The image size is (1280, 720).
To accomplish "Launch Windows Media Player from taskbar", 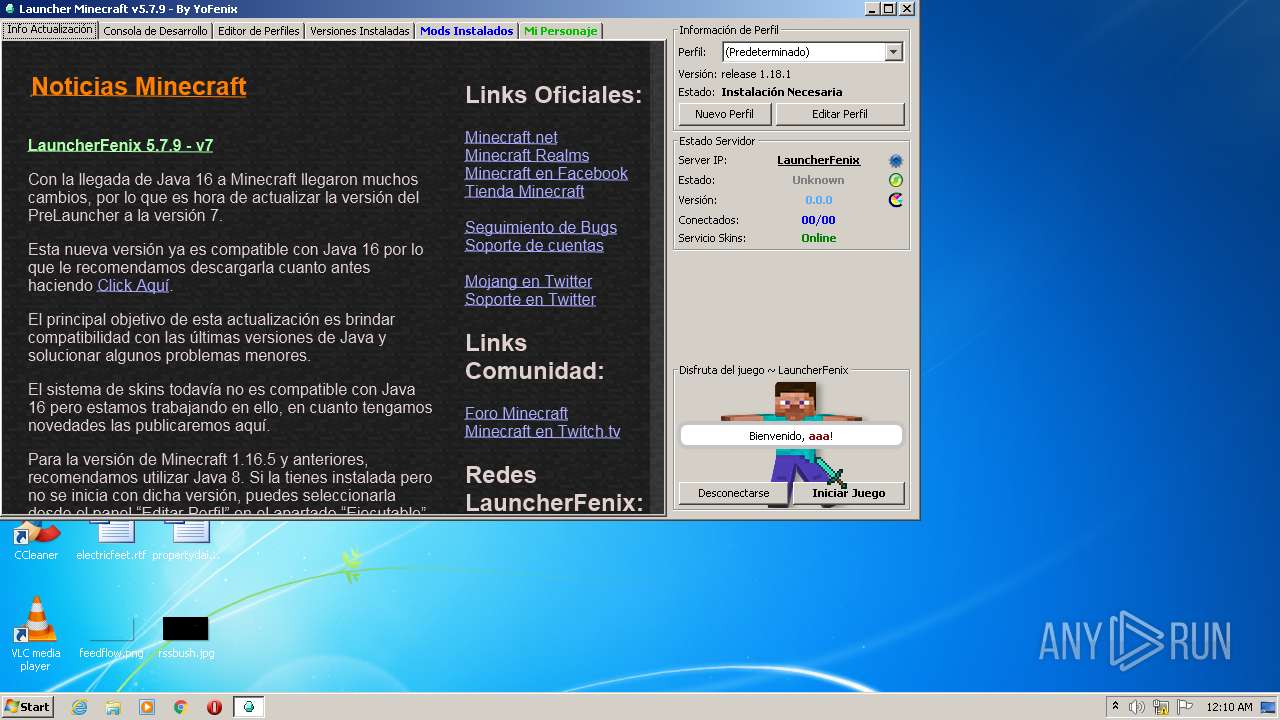I will tap(147, 707).
